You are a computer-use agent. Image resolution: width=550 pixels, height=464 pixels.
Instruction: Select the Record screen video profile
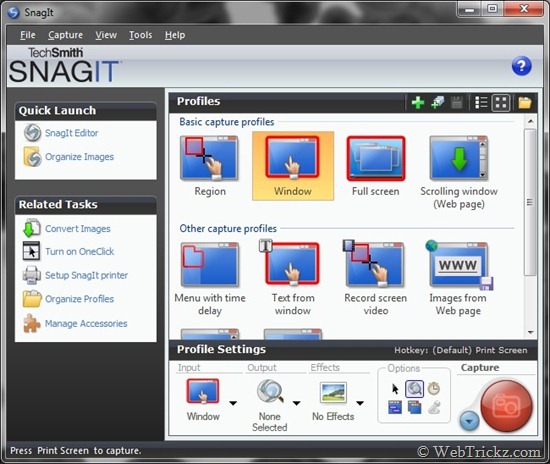[x=375, y=278]
